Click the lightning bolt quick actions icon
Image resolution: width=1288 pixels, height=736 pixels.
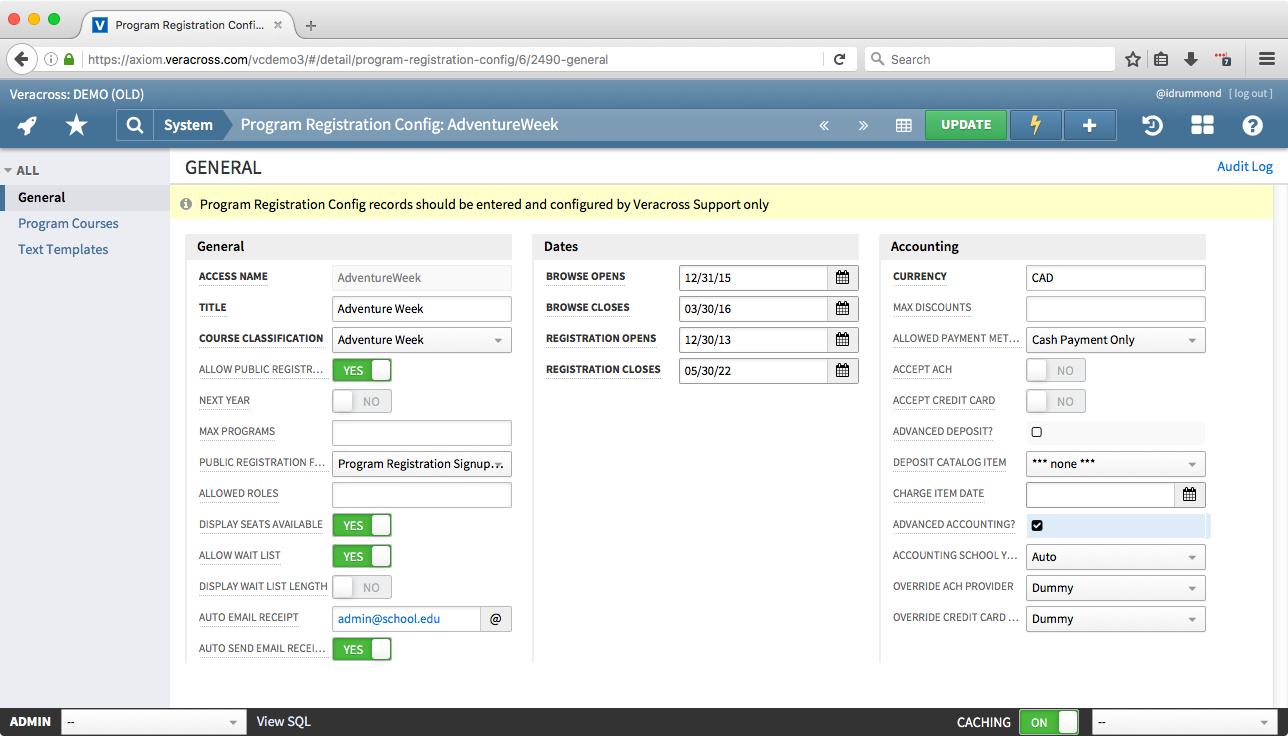(1035, 125)
